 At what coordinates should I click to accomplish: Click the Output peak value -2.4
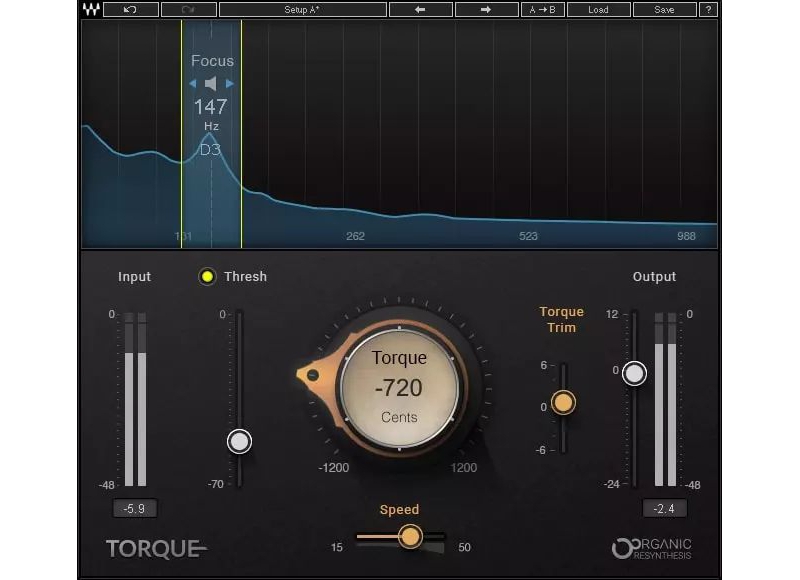pyautogui.click(x=664, y=509)
